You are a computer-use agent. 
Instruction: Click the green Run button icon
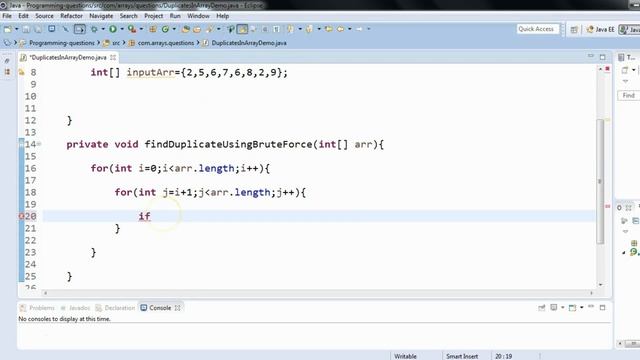[113, 29]
